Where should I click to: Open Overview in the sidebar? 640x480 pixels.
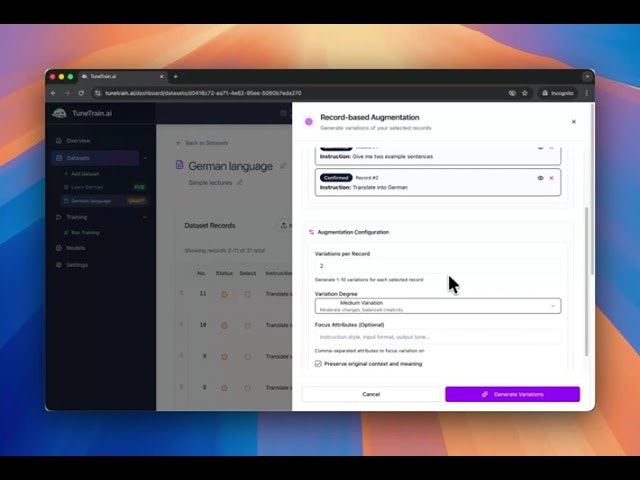pos(78,141)
